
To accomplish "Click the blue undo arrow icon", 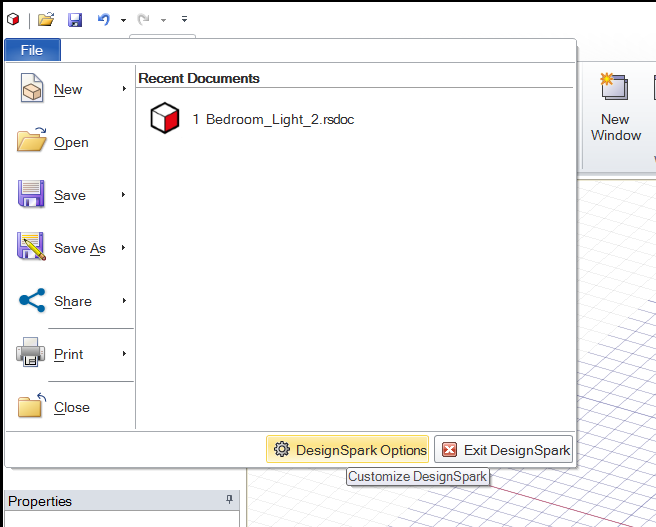I will coord(103,19).
